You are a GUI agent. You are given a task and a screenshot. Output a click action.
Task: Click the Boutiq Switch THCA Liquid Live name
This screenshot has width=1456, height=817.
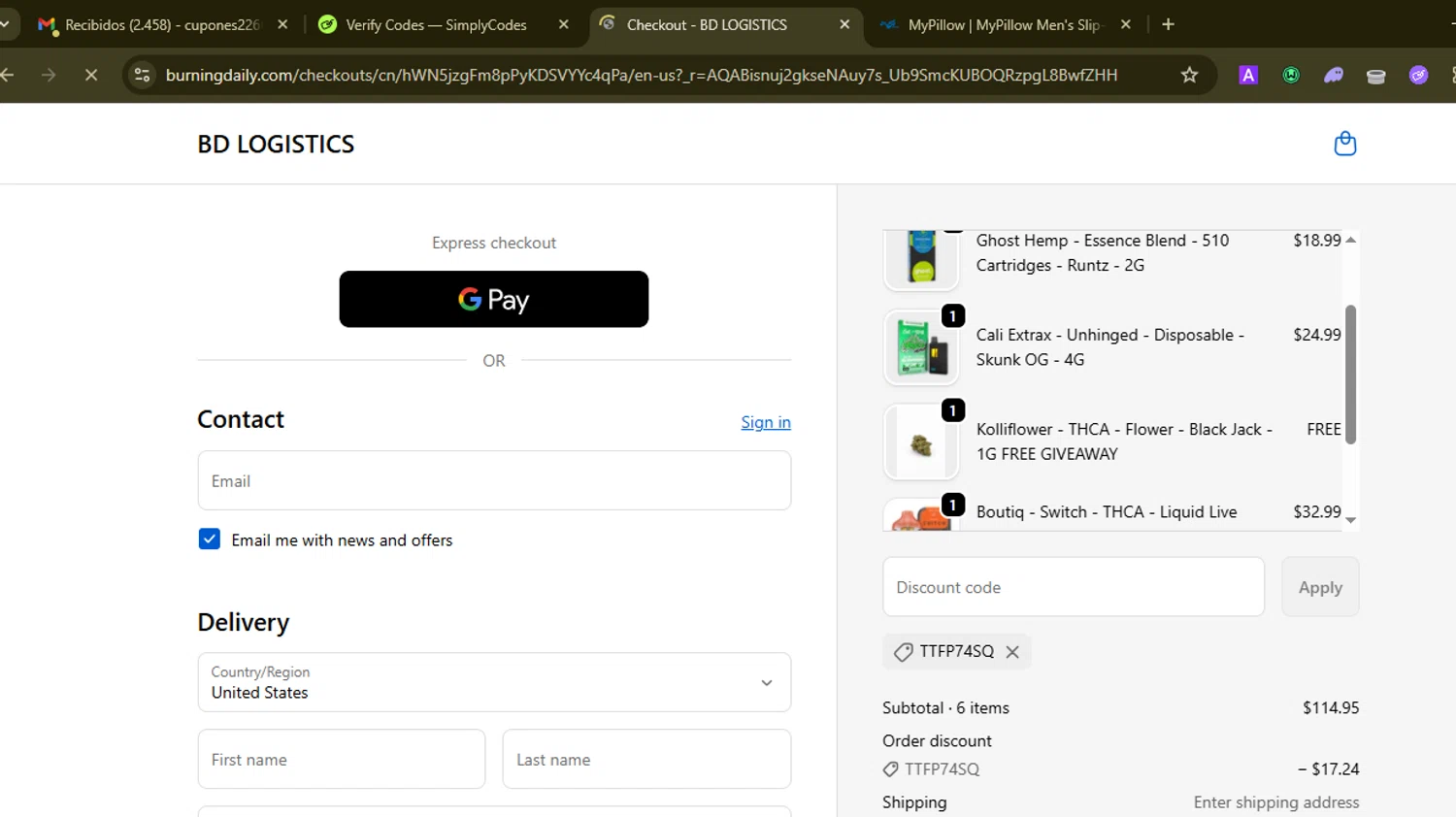coord(1107,511)
